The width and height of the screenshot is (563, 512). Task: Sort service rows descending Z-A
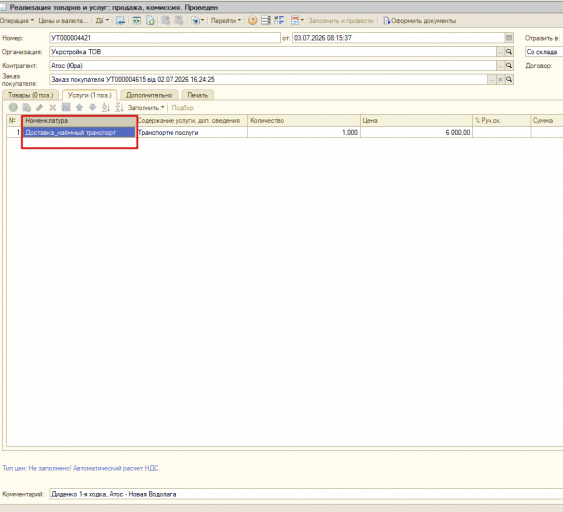tap(119, 107)
